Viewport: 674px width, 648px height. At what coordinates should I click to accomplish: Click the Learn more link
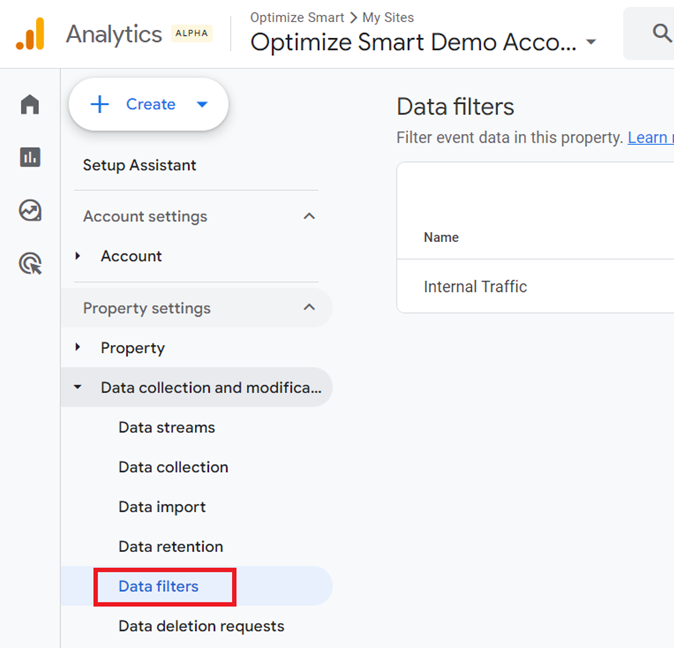pyautogui.click(x=650, y=138)
